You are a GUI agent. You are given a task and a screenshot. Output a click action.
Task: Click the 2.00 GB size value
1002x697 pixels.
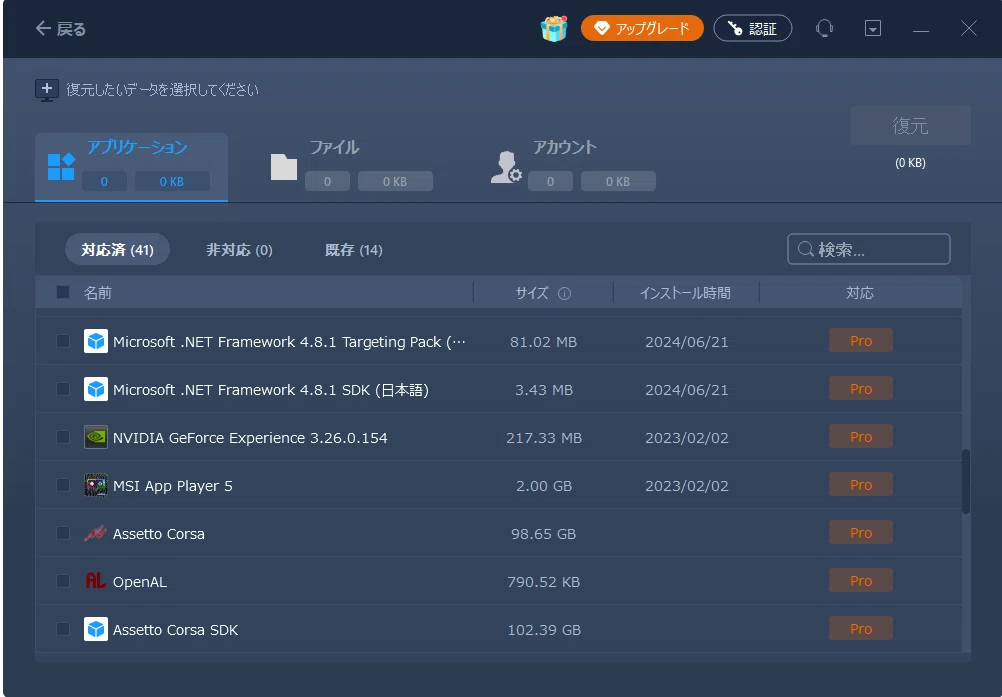tap(544, 486)
